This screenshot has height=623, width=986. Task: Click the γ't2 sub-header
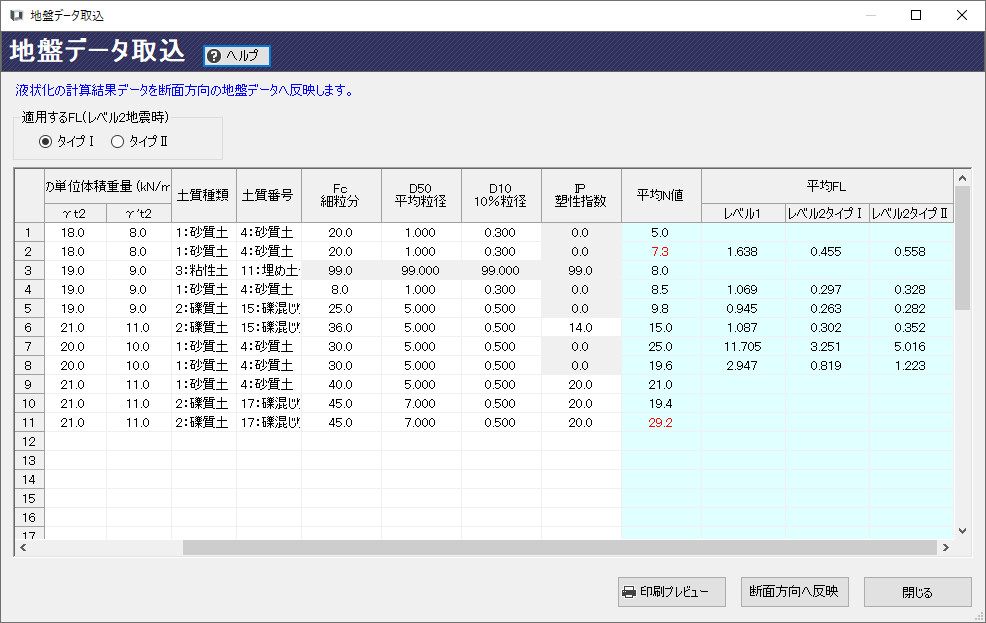click(x=139, y=213)
